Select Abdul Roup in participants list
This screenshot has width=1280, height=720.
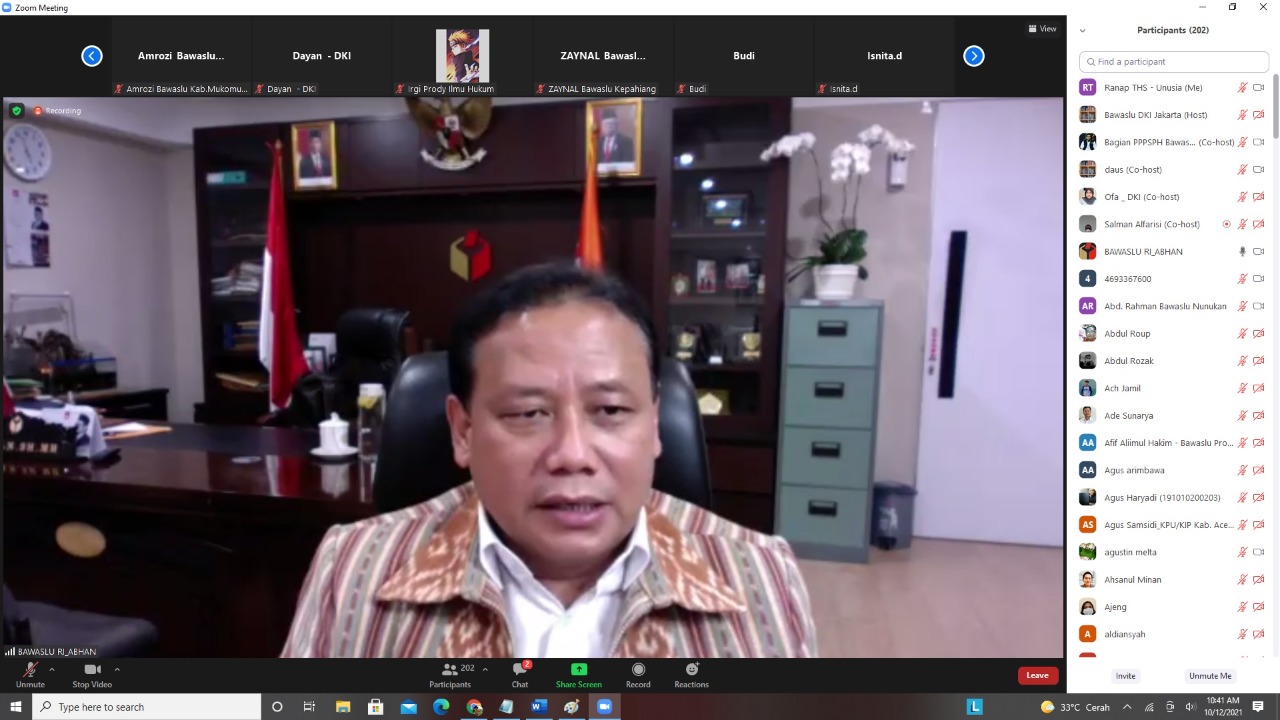(x=1127, y=334)
